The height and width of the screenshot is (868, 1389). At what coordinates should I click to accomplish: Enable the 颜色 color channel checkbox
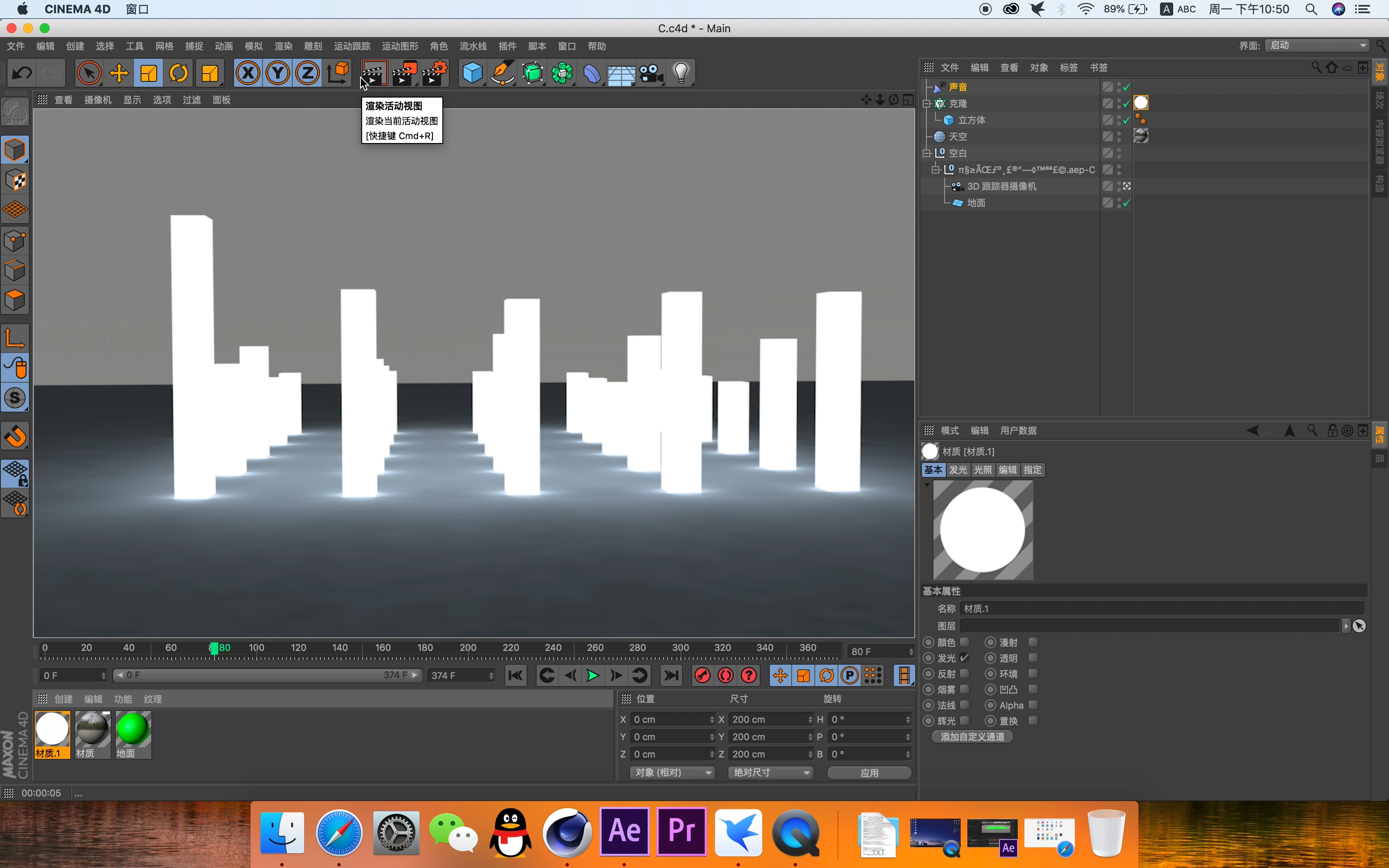[x=965, y=642]
